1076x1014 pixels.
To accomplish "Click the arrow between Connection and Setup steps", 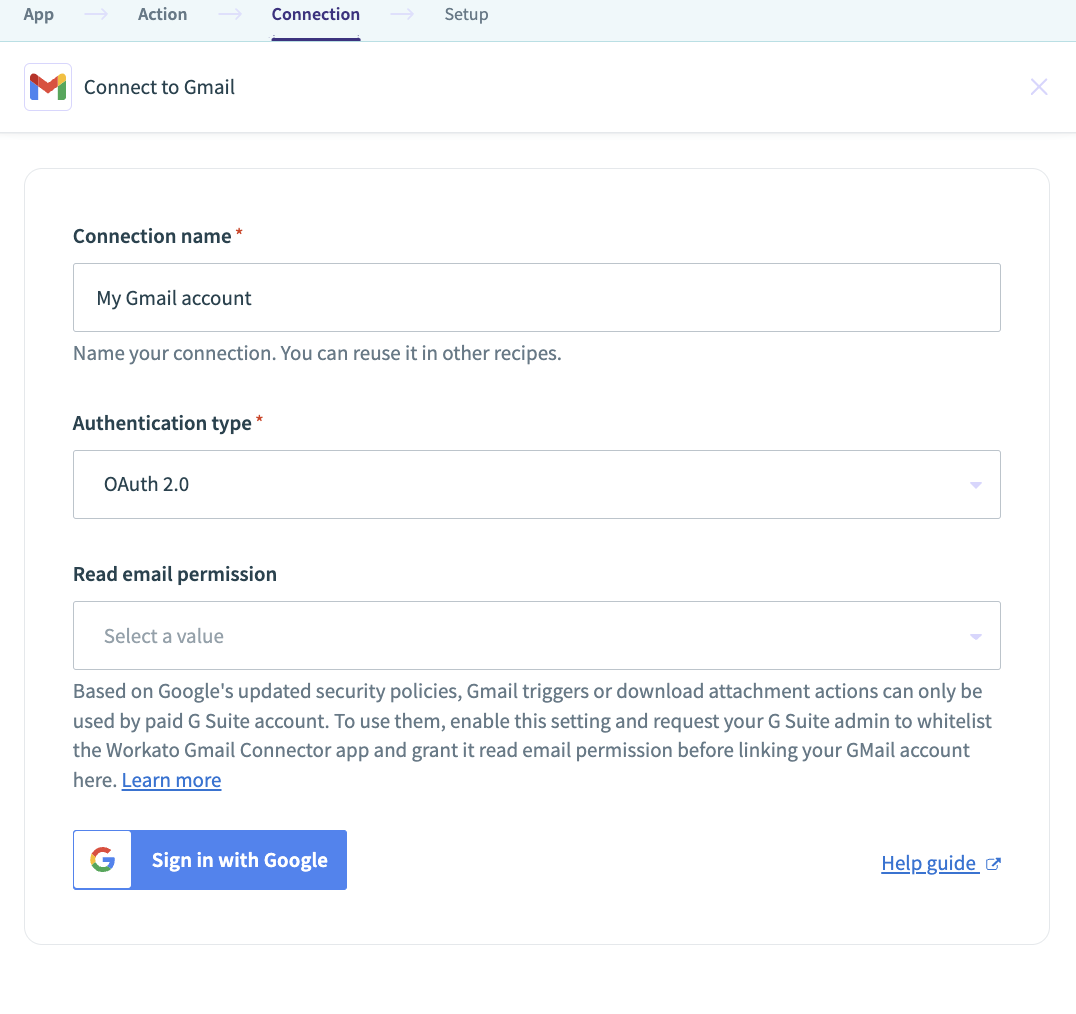I will [402, 14].
